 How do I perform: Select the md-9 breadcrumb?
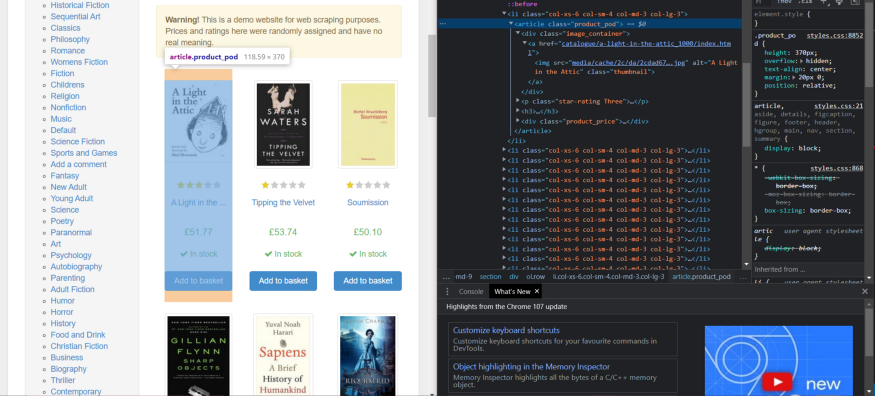click(464, 277)
